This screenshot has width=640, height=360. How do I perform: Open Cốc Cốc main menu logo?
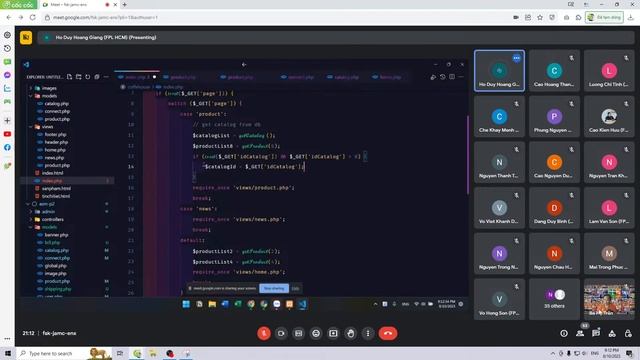[18, 4]
